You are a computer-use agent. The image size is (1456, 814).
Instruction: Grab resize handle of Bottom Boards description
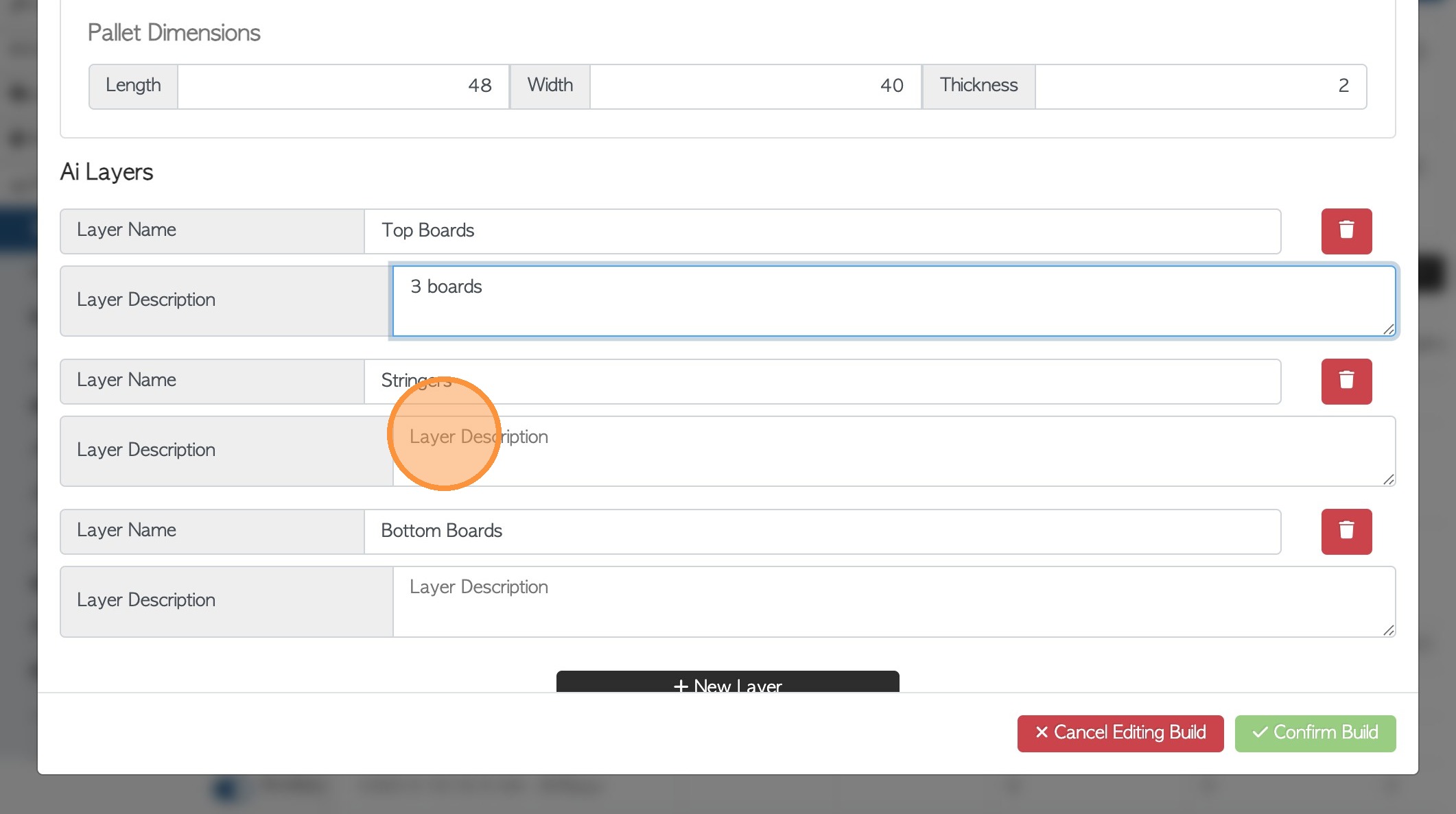point(1389,630)
